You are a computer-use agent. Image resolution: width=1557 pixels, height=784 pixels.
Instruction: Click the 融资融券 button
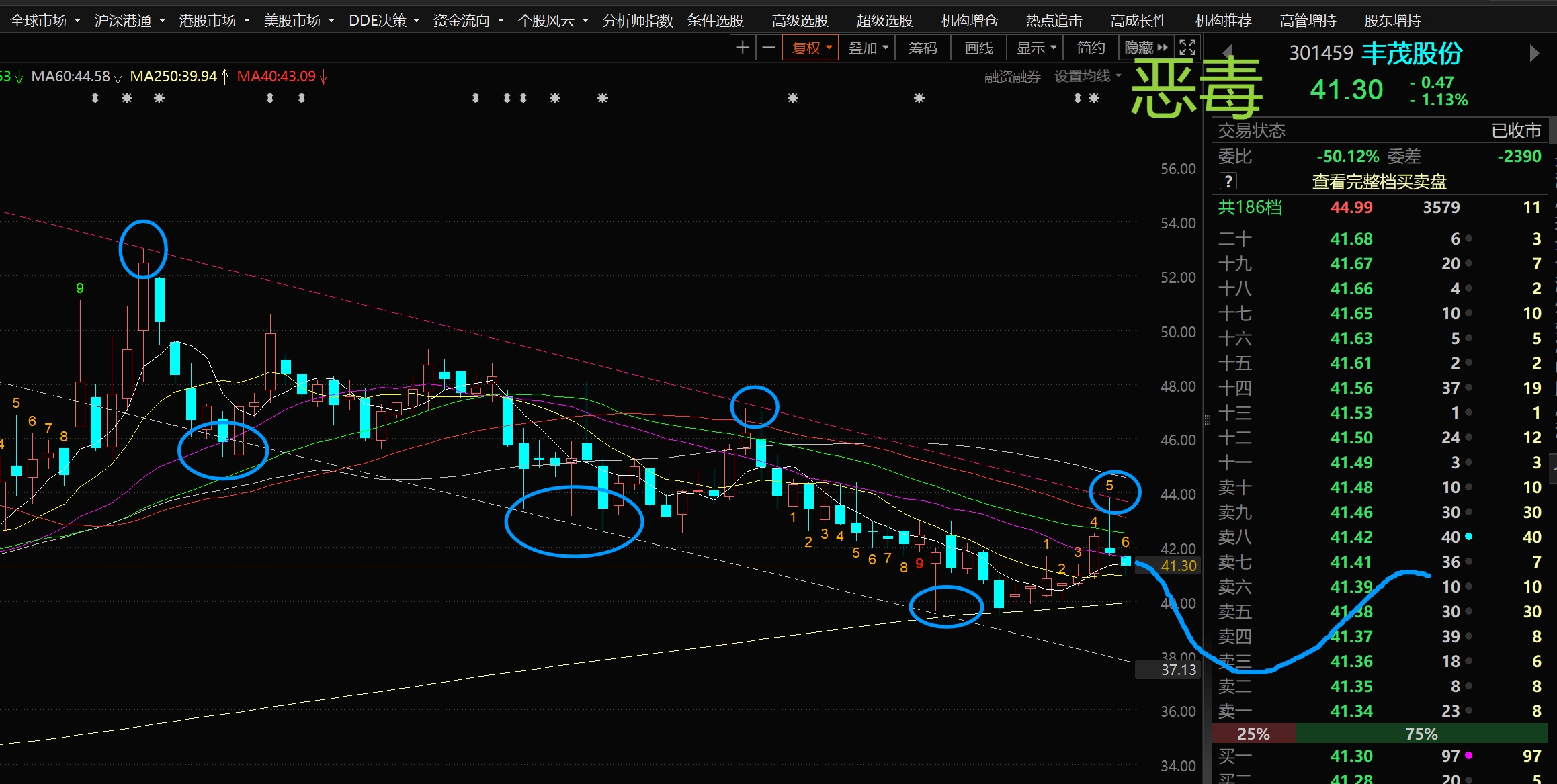tap(1012, 77)
